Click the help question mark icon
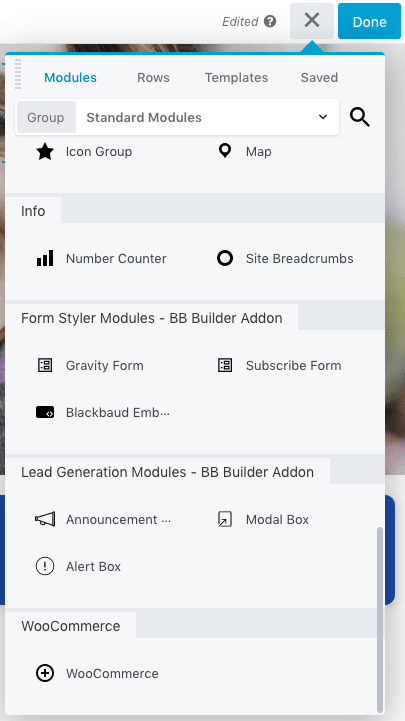Screen dimensions: 405x721 coord(270,22)
